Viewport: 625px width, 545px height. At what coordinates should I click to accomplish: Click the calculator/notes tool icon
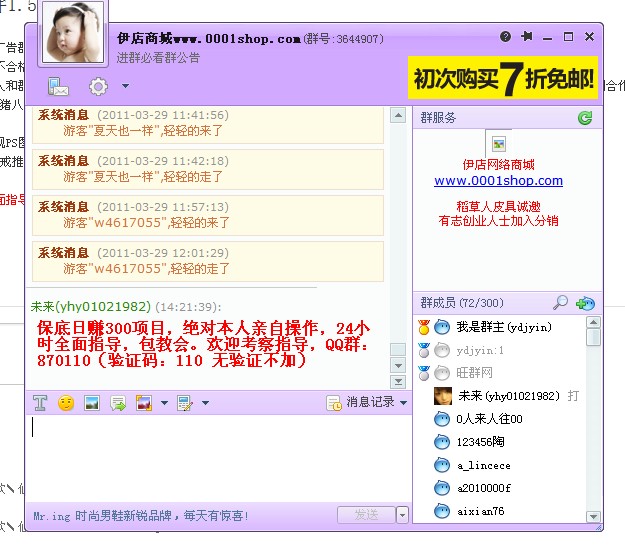coord(185,403)
